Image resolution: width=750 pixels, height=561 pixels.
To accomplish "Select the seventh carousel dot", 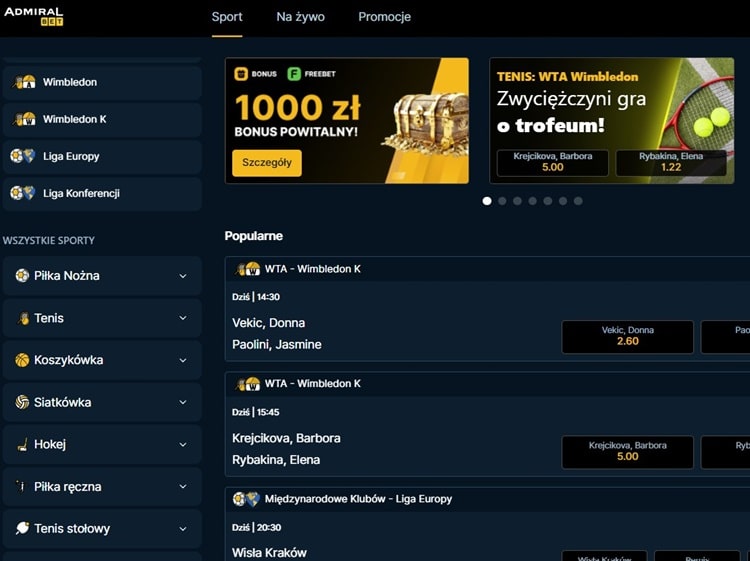I will pyautogui.click(x=578, y=201).
